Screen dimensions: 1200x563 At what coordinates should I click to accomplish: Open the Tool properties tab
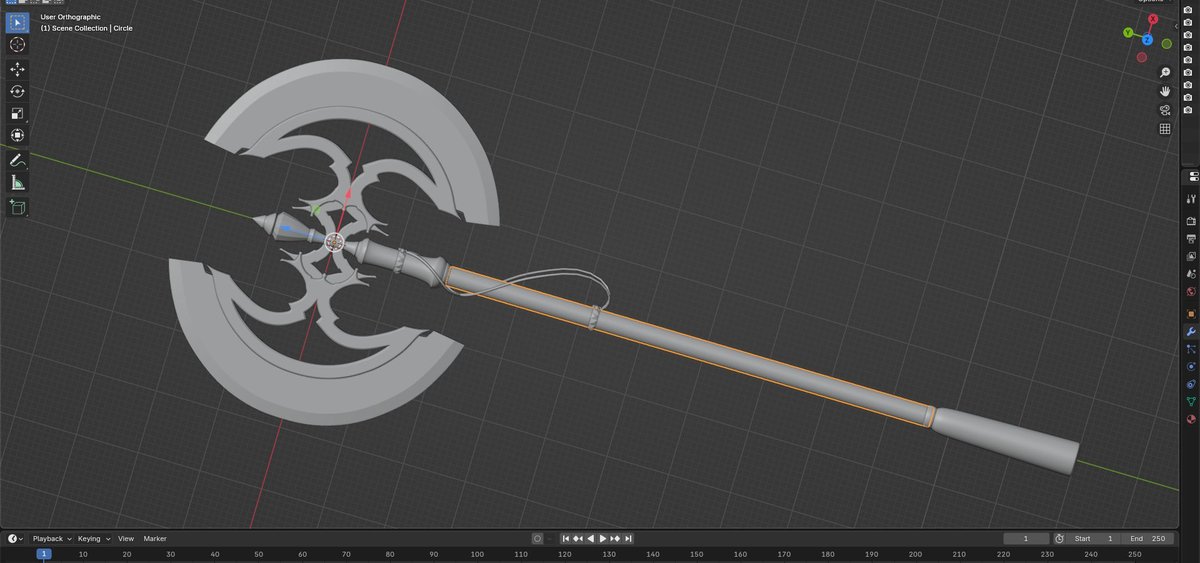(x=1191, y=199)
